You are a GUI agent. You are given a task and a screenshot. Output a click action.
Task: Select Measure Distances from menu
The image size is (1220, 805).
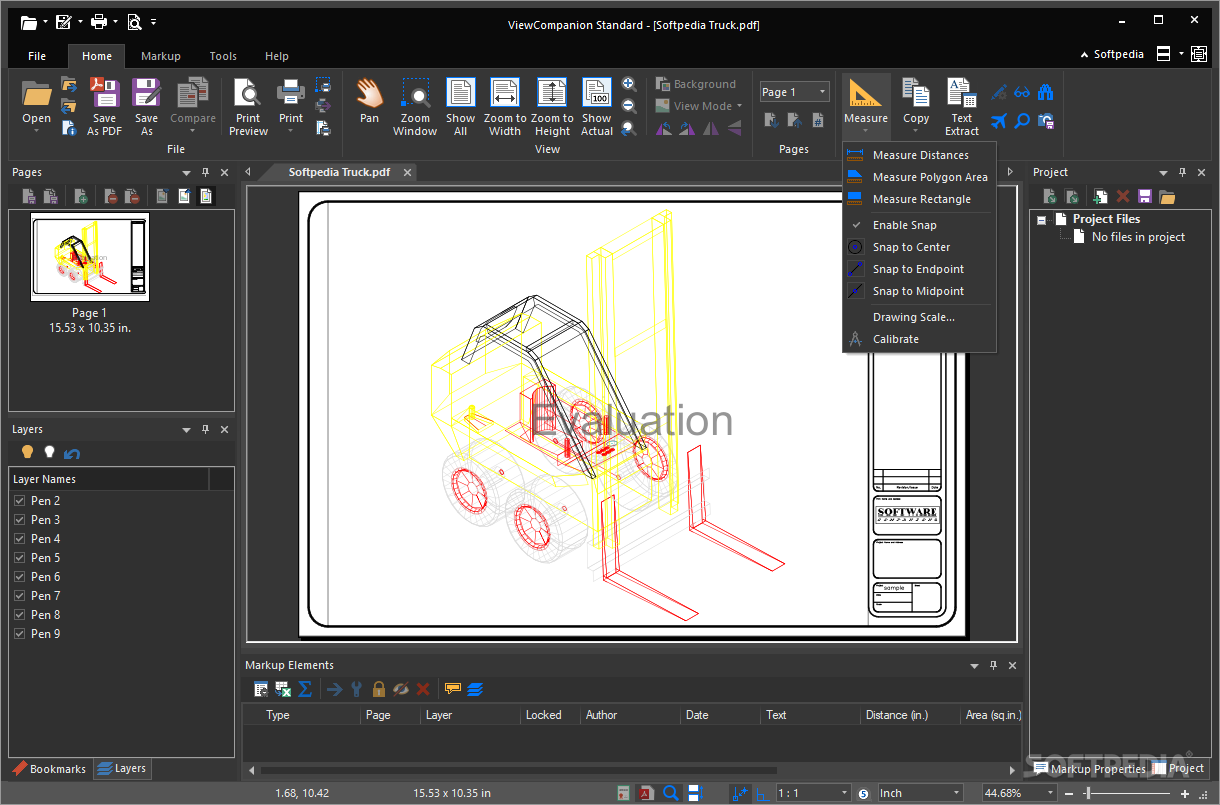920,155
